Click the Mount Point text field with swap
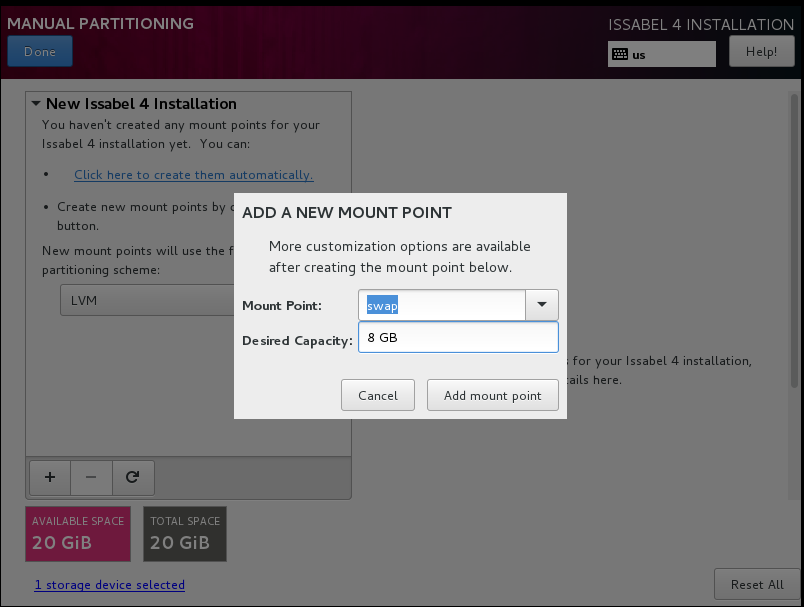 click(441, 305)
